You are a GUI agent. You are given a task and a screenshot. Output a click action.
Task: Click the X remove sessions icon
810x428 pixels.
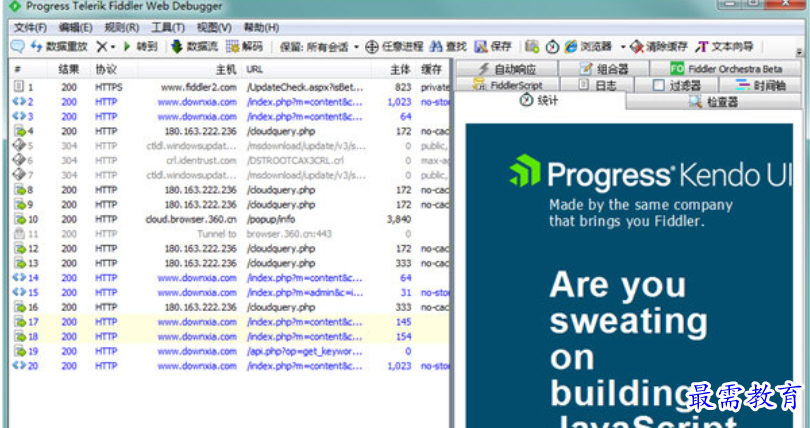pyautogui.click(x=102, y=46)
